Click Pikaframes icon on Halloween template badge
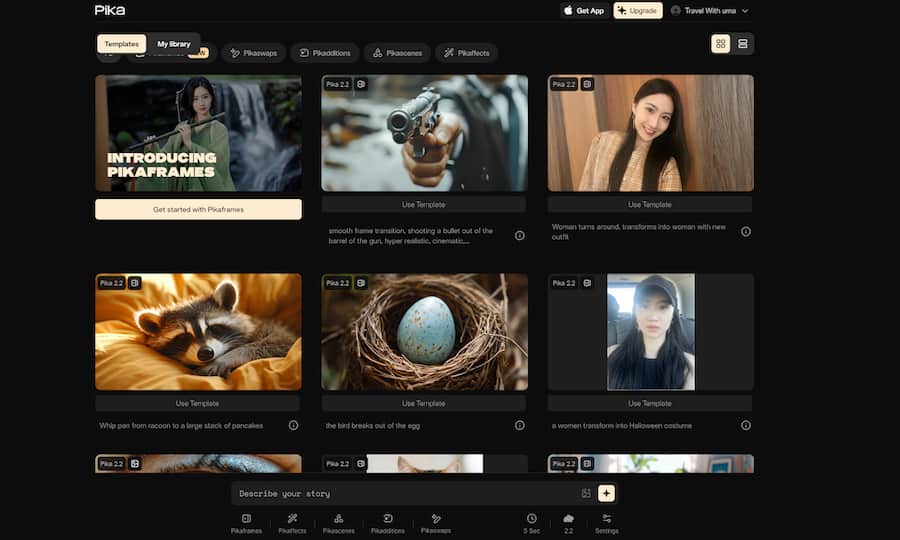900x540 pixels. 587,283
